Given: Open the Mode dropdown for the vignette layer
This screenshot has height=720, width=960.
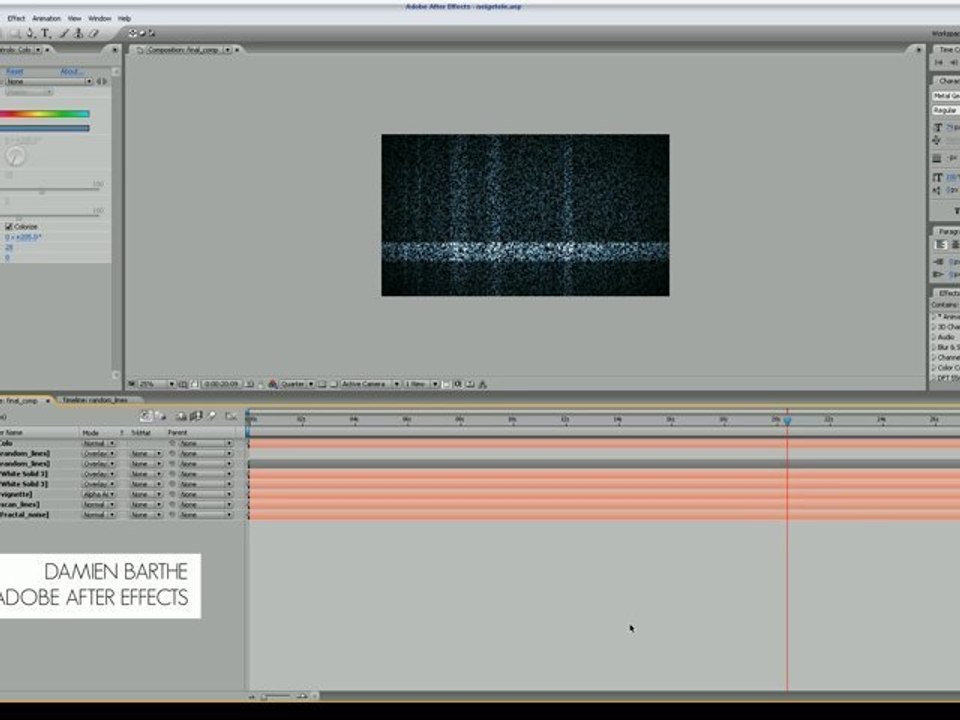Looking at the screenshot, I should (x=99, y=495).
